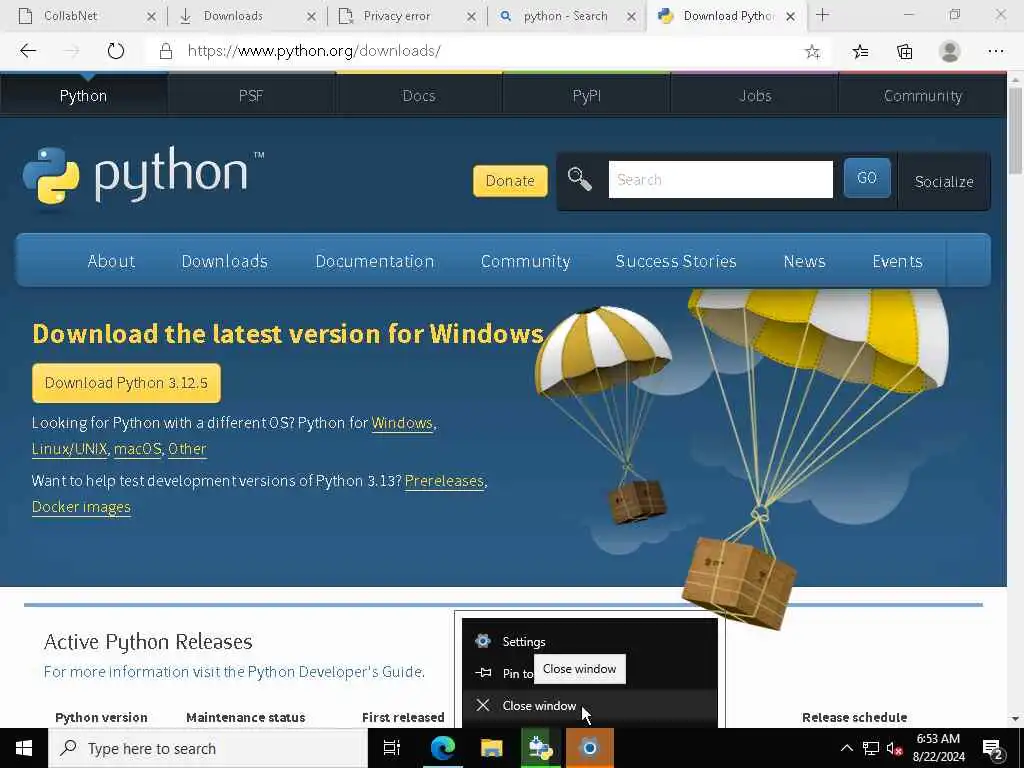Open the Events main menu

897,261
